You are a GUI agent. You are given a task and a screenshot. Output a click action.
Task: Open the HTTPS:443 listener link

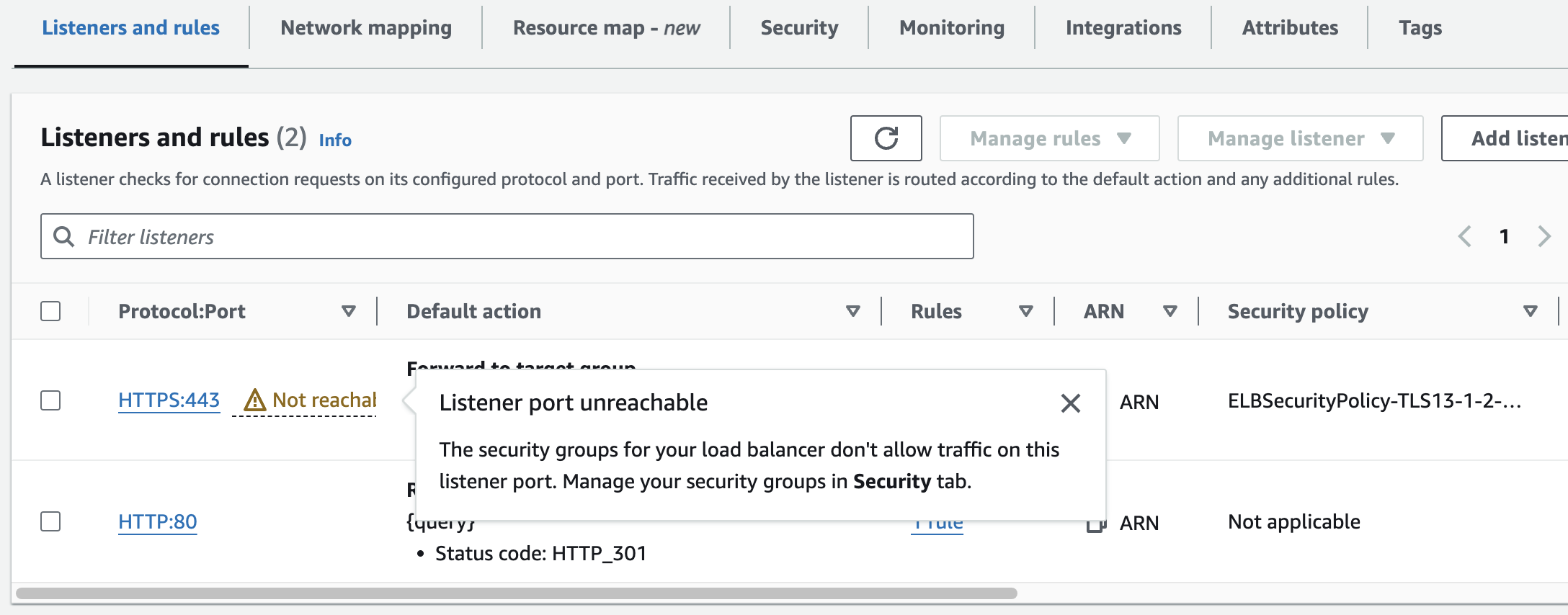[x=169, y=400]
